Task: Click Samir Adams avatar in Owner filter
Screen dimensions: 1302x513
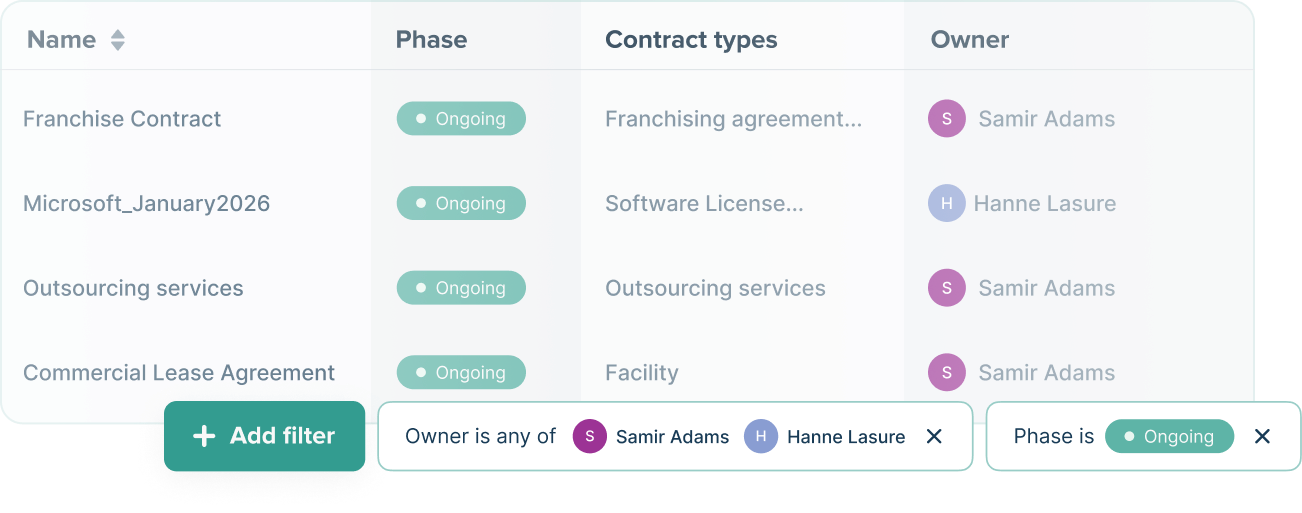Action: 589,436
